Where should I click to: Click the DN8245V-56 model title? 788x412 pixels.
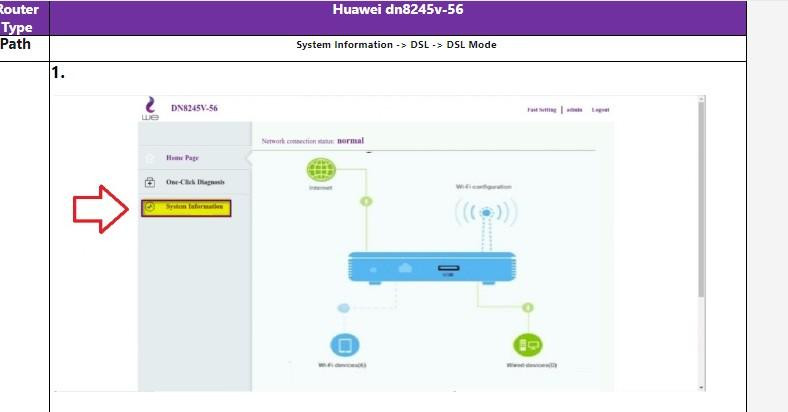(x=194, y=108)
